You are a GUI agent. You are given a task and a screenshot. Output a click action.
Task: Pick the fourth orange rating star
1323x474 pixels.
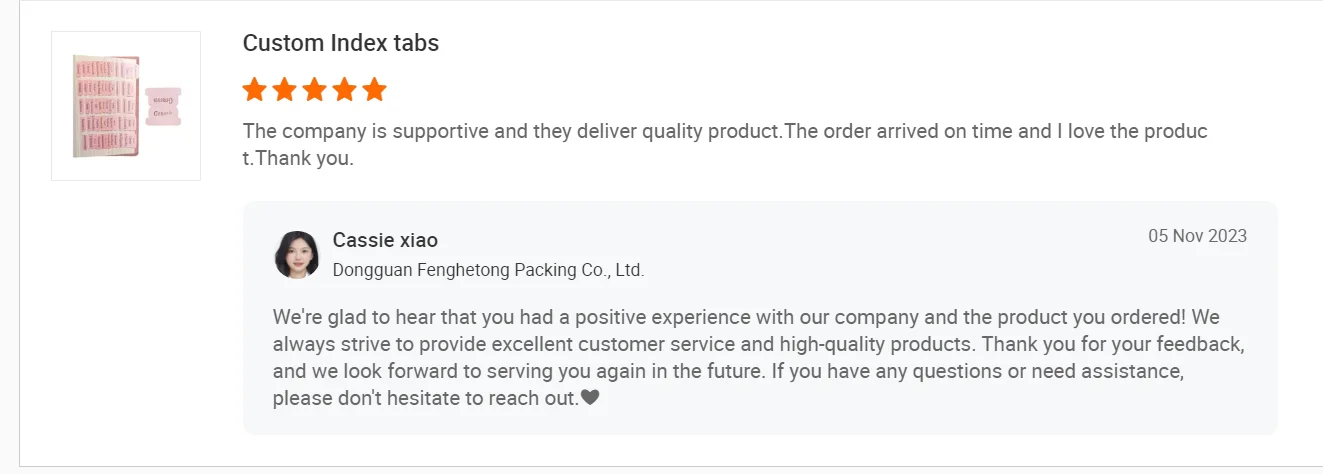pos(344,91)
